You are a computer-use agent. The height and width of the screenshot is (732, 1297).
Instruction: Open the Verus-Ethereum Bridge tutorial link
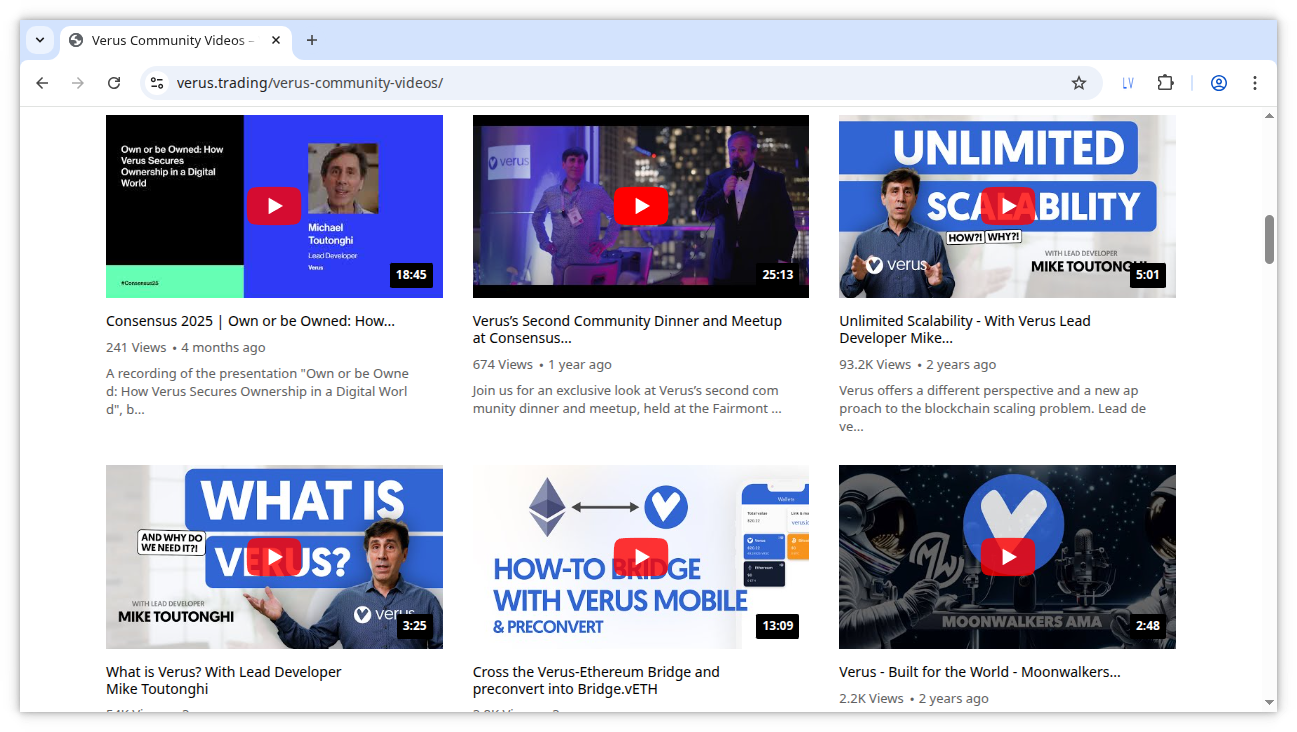pyautogui.click(x=595, y=680)
